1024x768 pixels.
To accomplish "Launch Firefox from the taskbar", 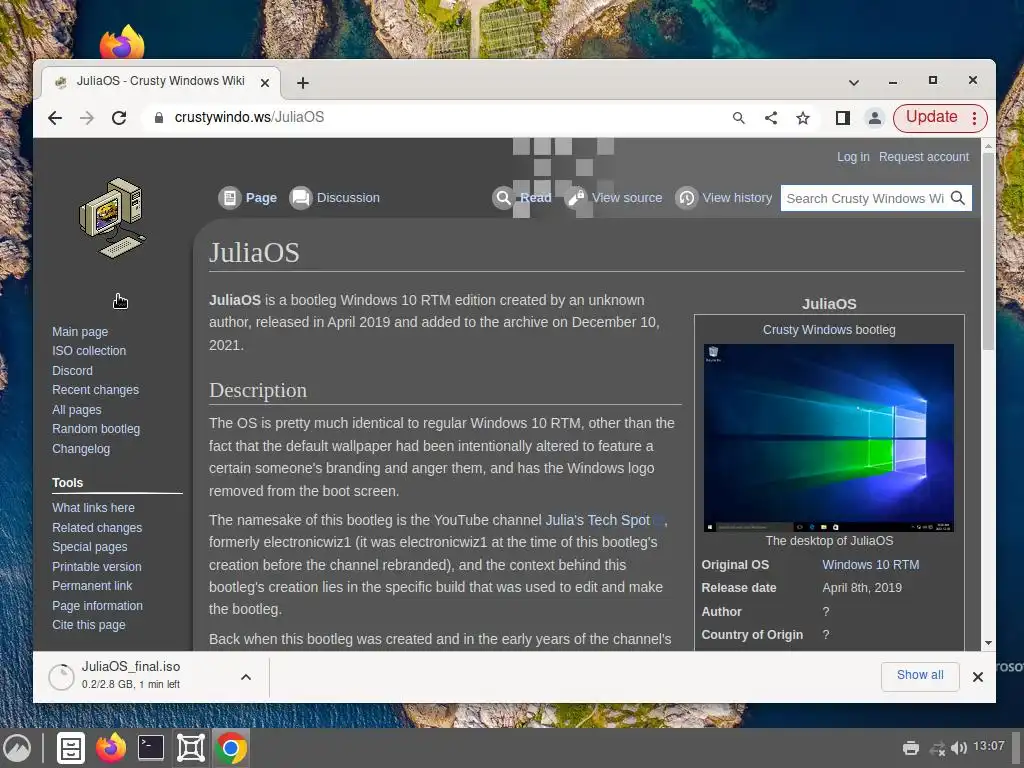I will (111, 748).
